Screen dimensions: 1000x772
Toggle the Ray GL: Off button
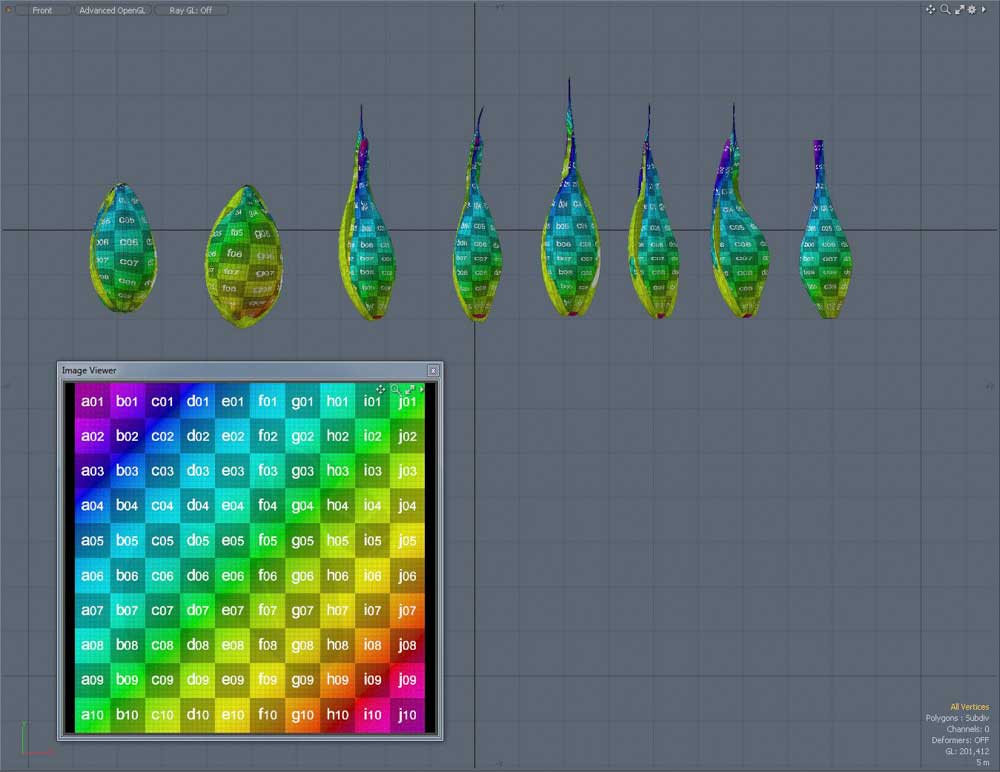(191, 10)
